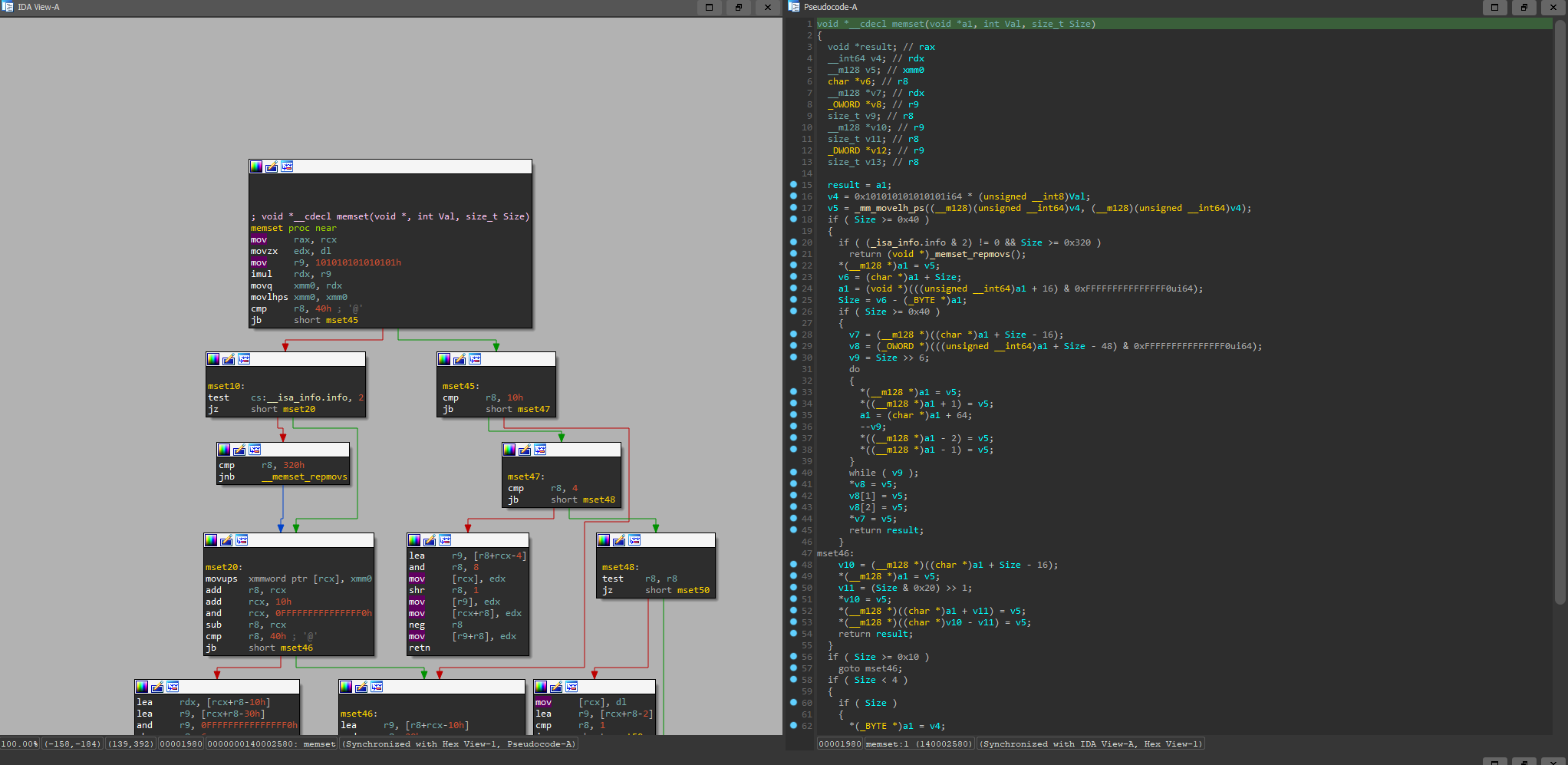Viewport: 1568px width, 765px height.
Task: Click pencil icon on cmp r8, 320h block
Action: (x=239, y=450)
